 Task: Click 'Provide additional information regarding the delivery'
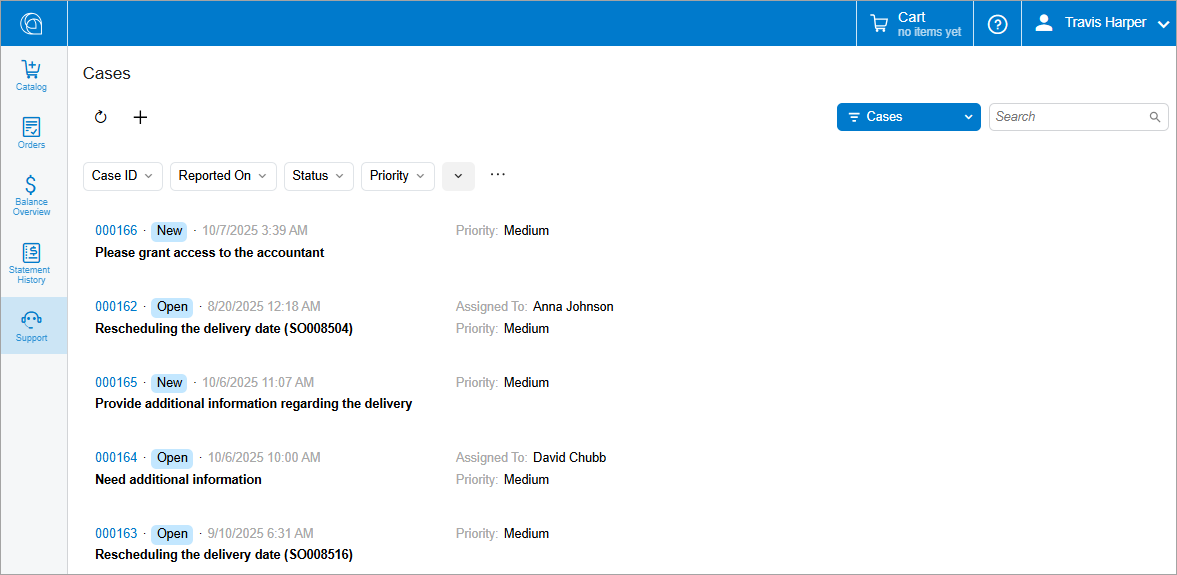[x=254, y=404]
